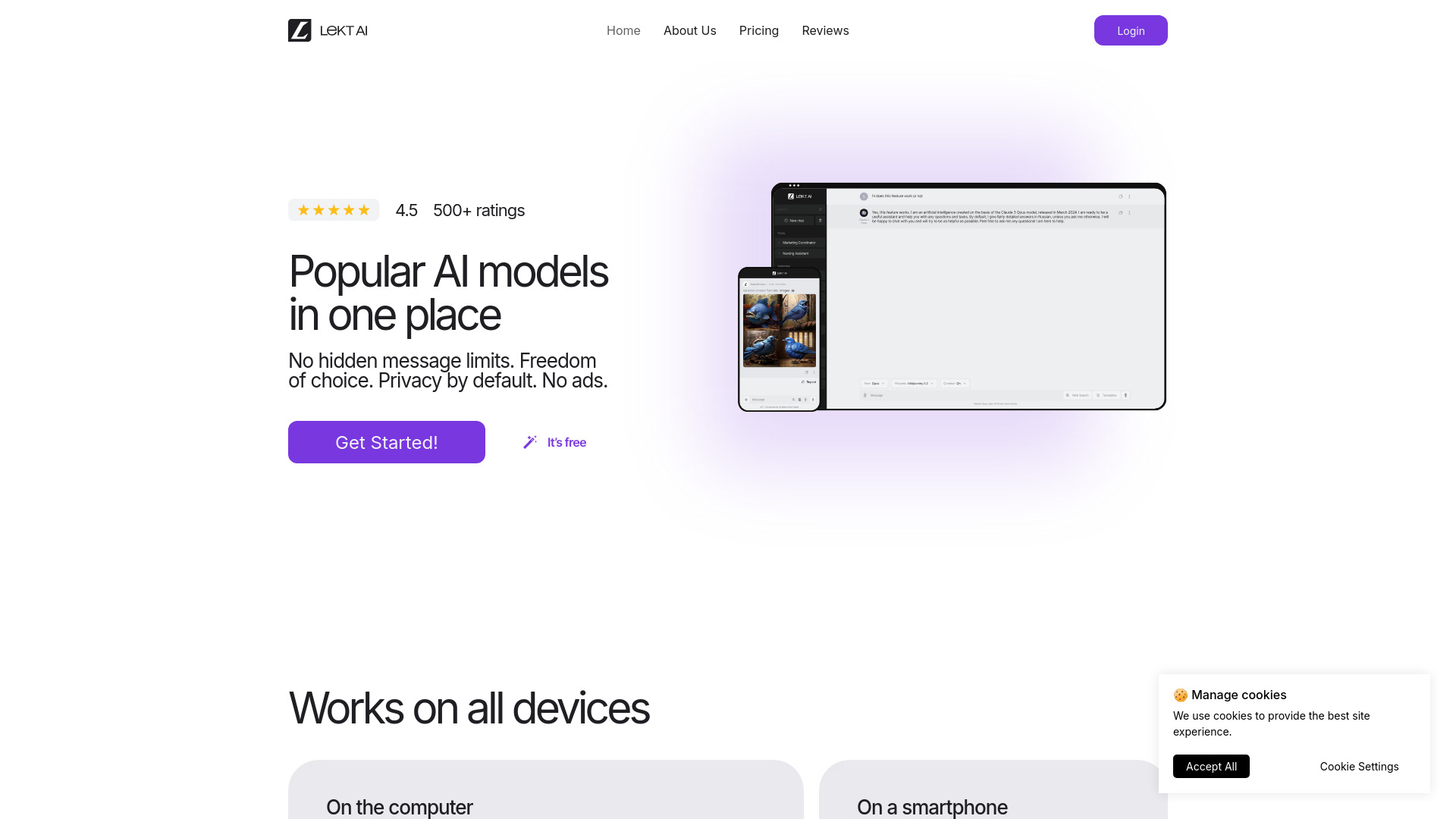
Task: Expand the Reviews navigation dropdown
Action: click(x=825, y=30)
